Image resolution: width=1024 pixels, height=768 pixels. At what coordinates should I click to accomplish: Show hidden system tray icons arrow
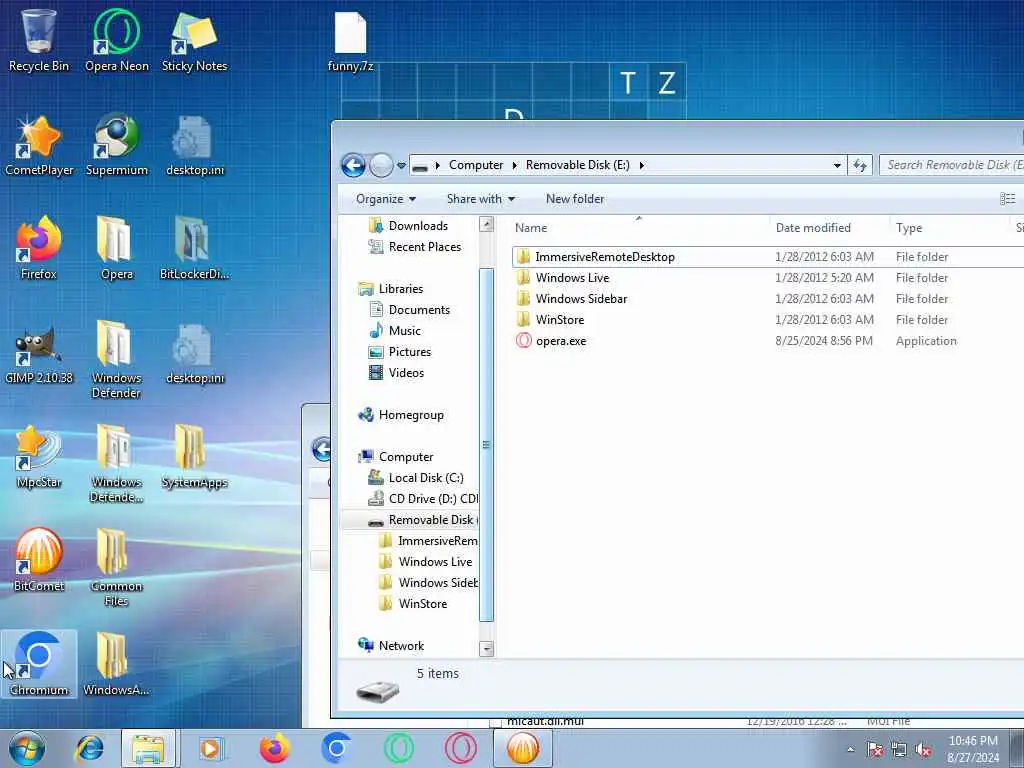(850, 750)
